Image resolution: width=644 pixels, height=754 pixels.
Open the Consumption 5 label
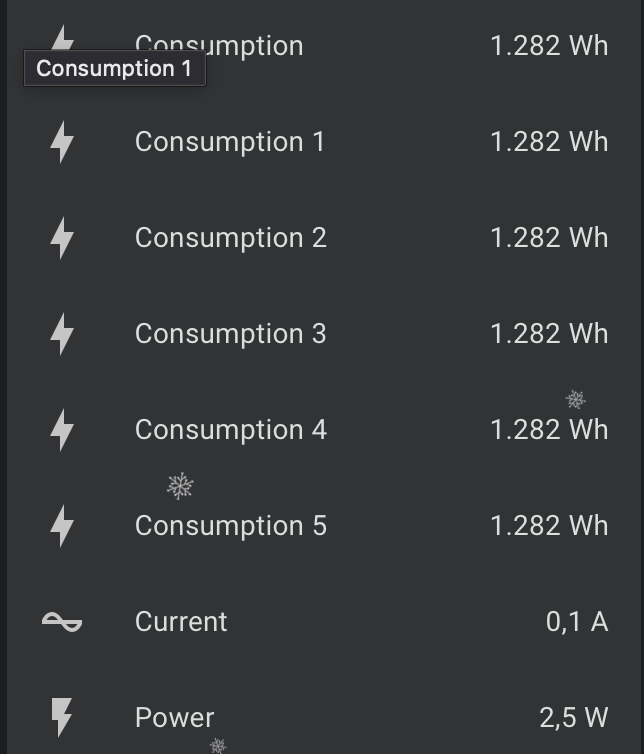click(x=230, y=526)
